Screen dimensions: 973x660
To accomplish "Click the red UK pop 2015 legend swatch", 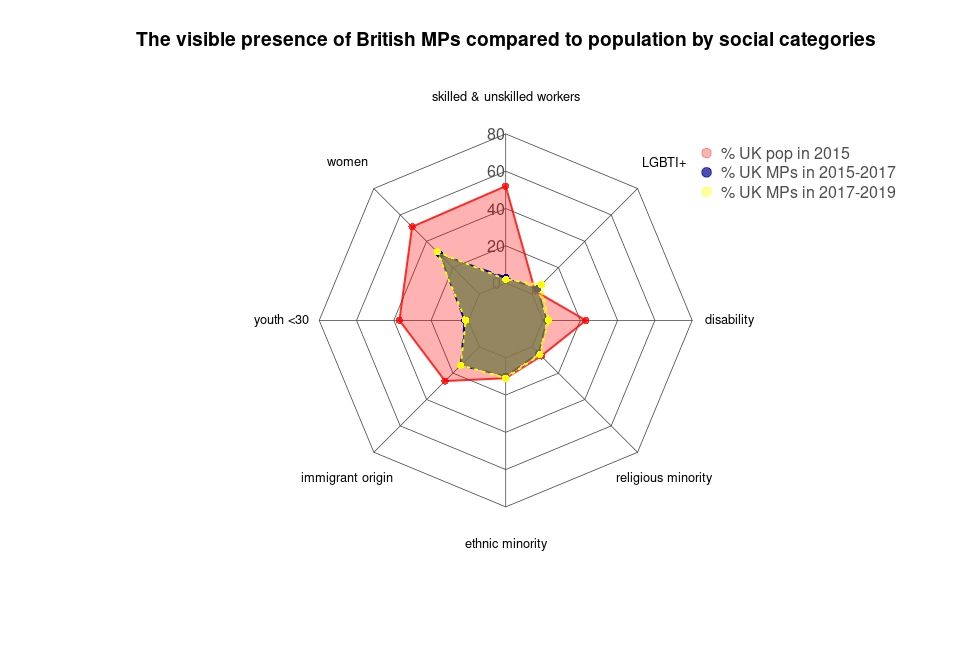I will point(707,154).
